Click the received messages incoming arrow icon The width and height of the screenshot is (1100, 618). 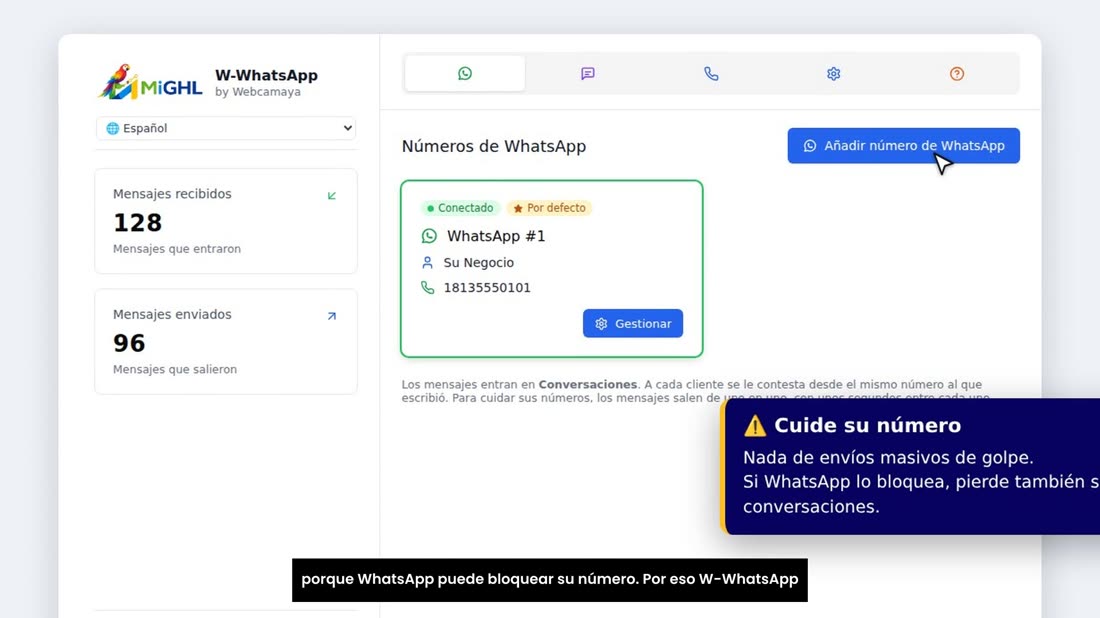(332, 196)
